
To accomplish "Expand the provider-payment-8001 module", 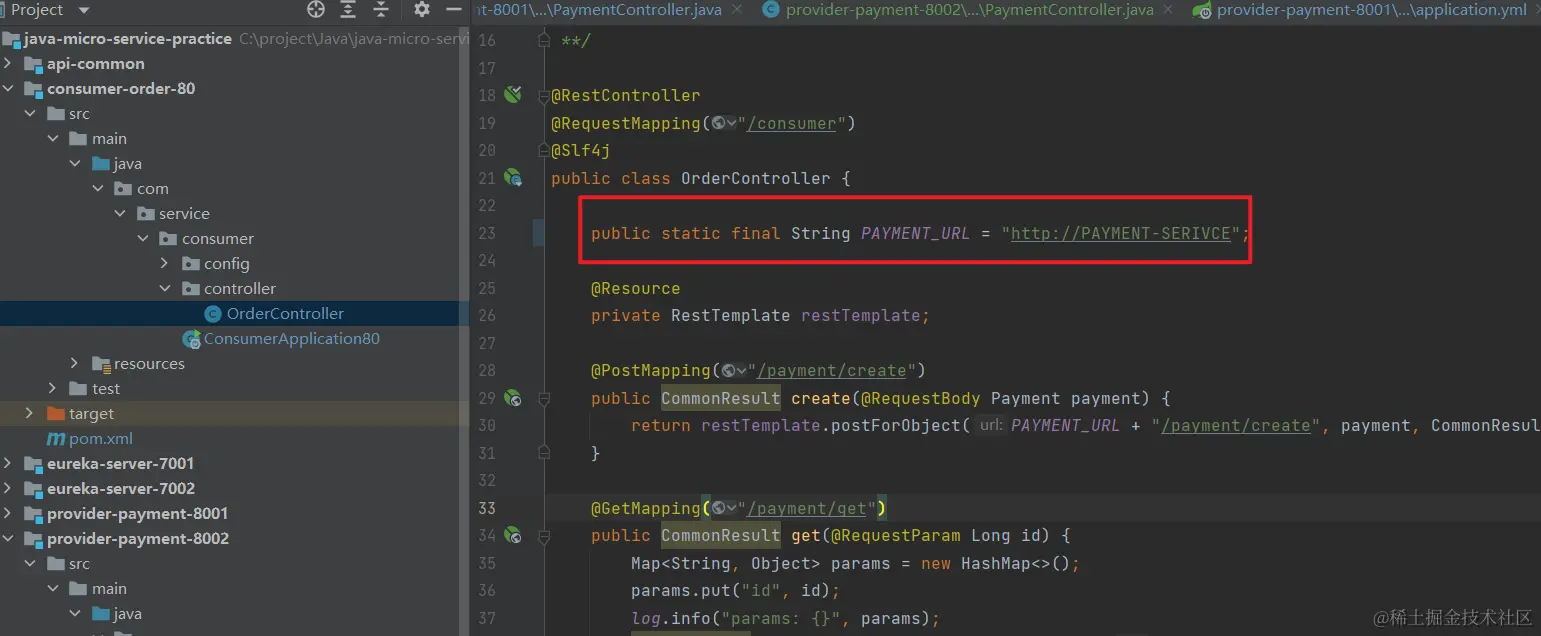I will (9, 514).
